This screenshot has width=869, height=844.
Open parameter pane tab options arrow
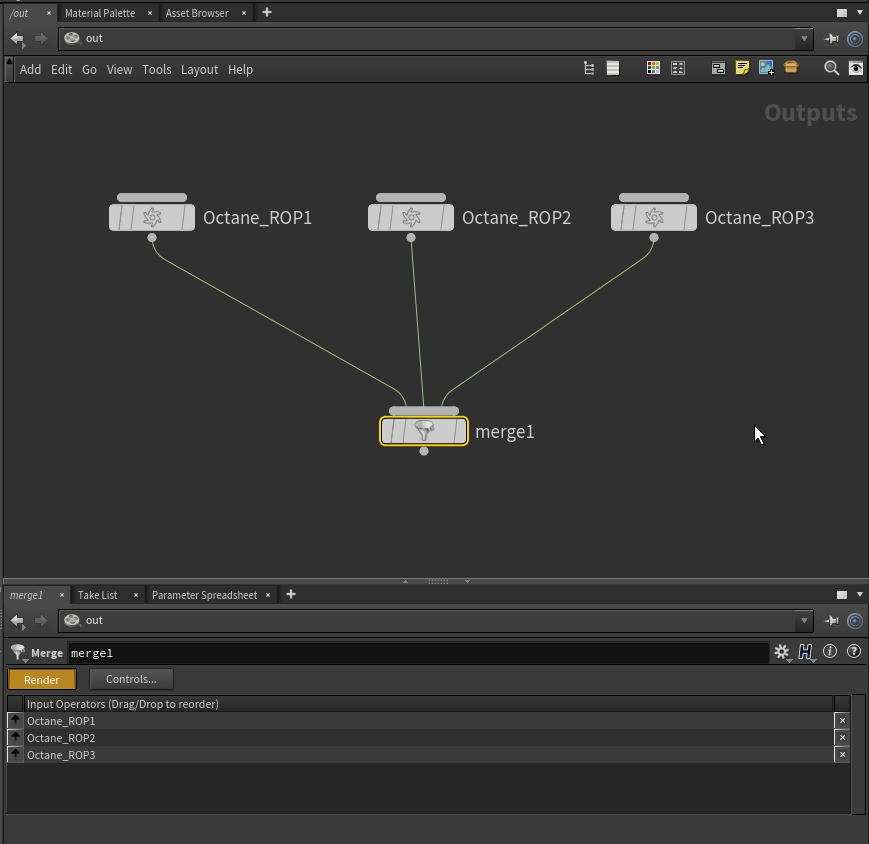[860, 594]
